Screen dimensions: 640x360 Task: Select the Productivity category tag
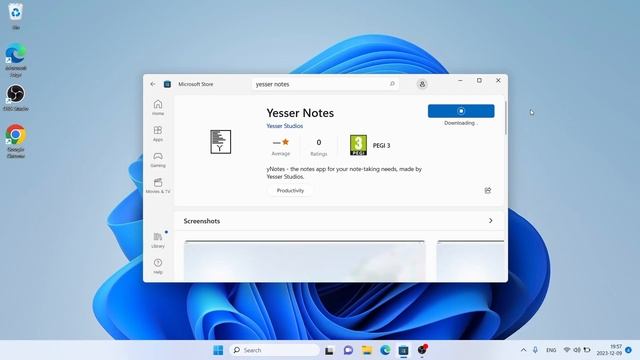click(290, 191)
